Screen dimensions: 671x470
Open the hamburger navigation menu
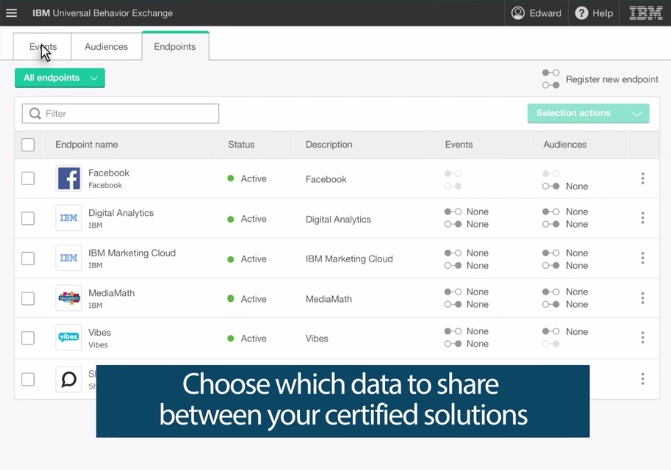pos(12,13)
